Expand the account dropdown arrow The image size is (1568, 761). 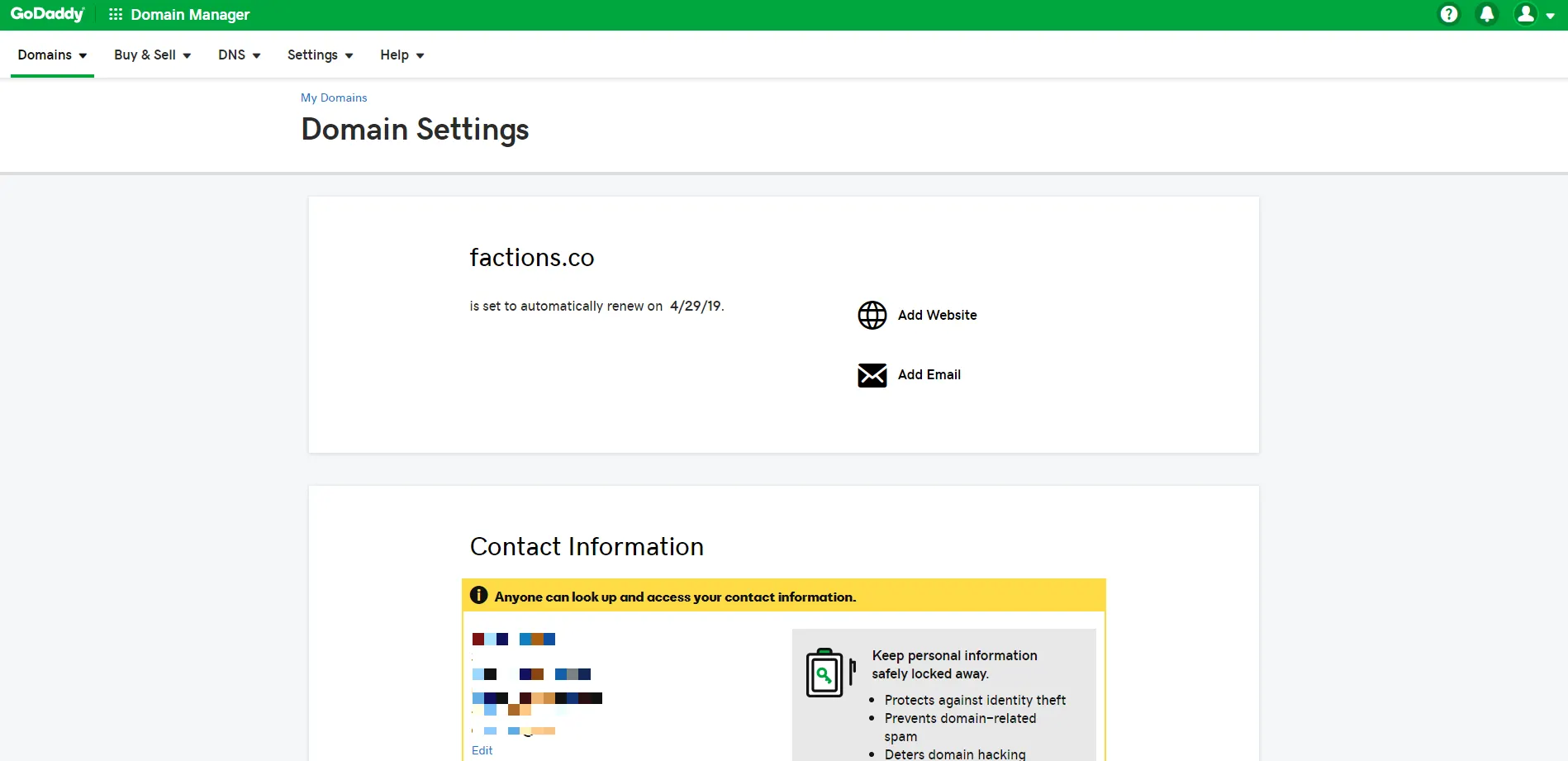pos(1551,16)
